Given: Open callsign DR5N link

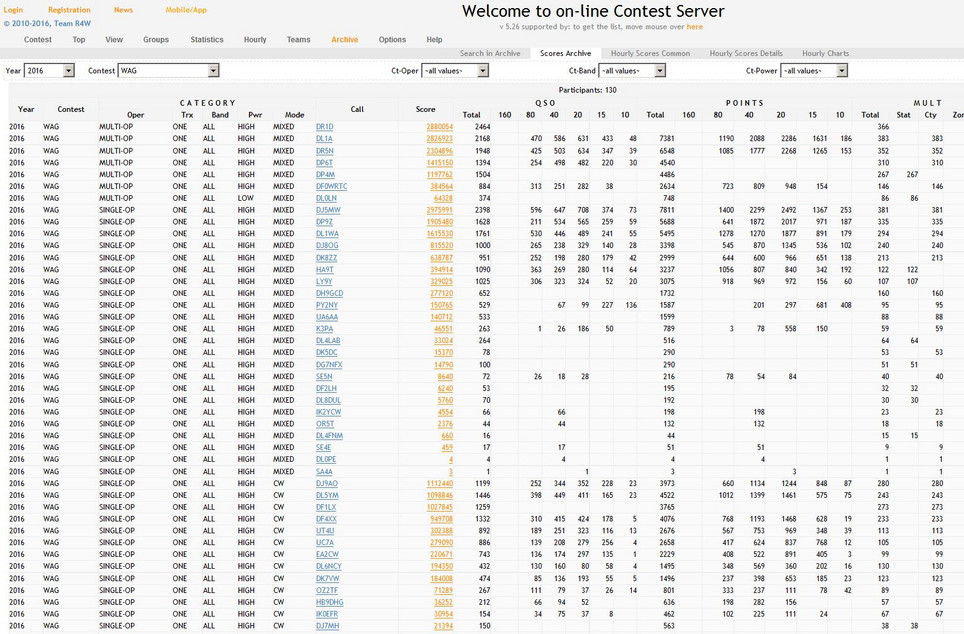Looking at the screenshot, I should pos(325,151).
